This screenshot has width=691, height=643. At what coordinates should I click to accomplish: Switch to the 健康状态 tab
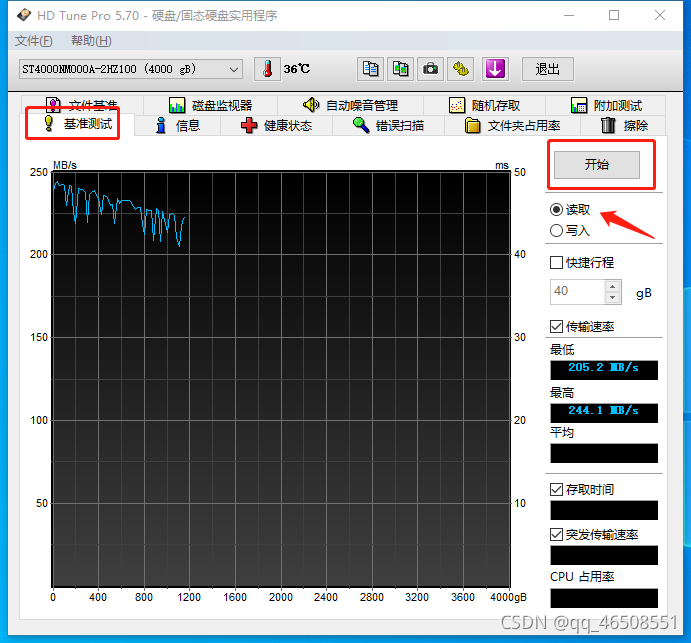tap(276, 126)
